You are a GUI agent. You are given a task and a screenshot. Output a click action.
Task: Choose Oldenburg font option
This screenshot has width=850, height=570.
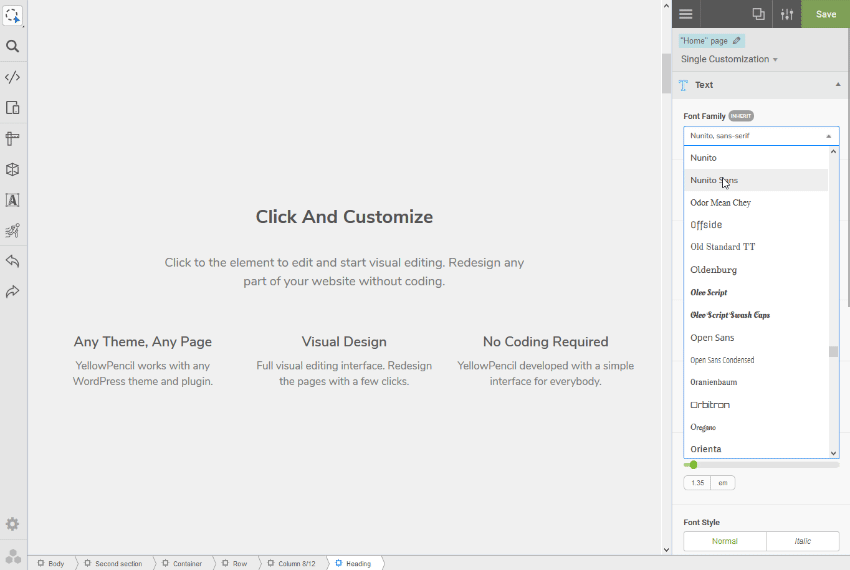click(x=756, y=270)
